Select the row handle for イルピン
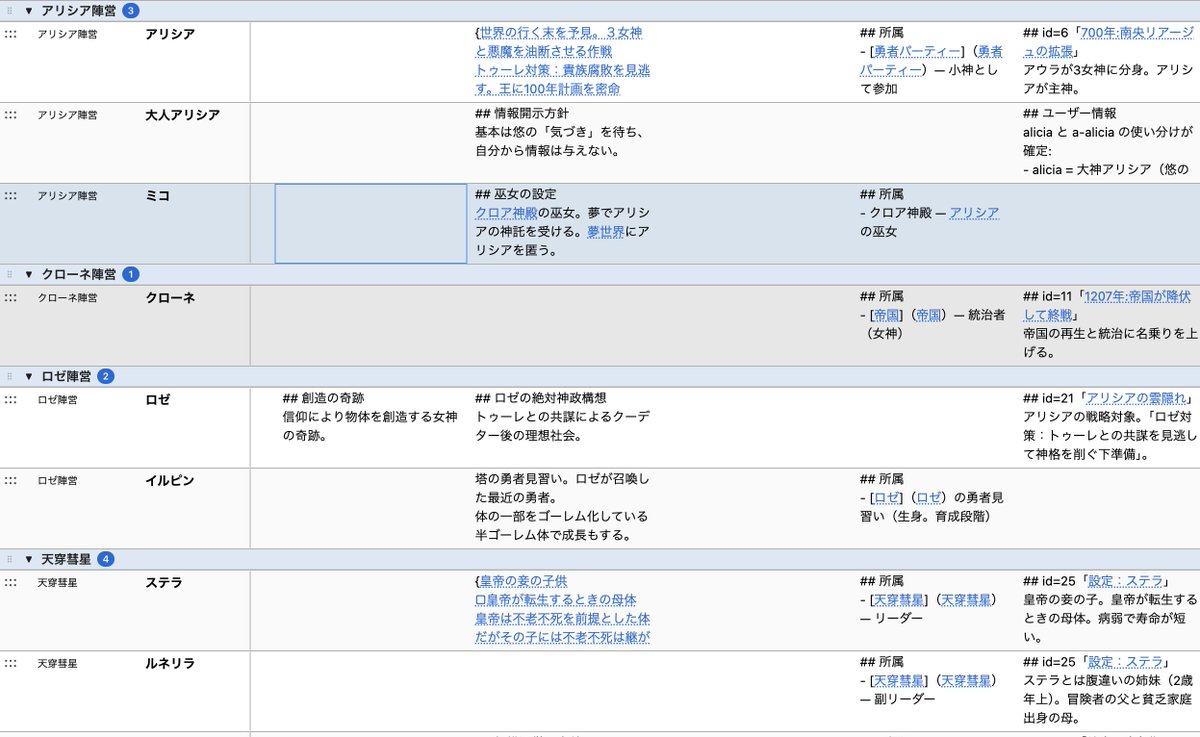The width and height of the screenshot is (1200, 737). [10, 481]
